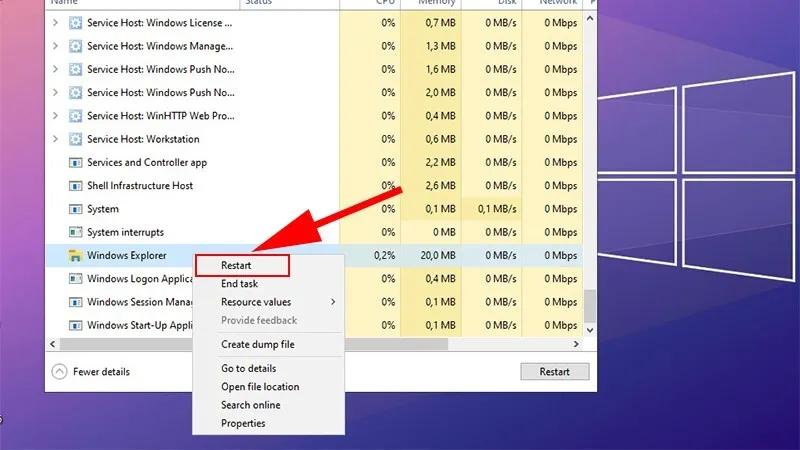Click the Windows Start-Up Application icon
800x450 pixels.
tap(76, 325)
